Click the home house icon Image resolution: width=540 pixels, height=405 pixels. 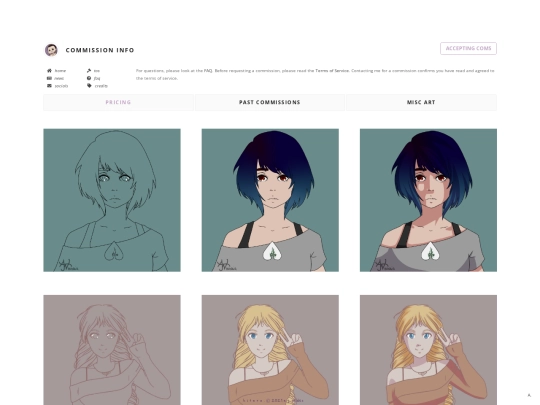coord(49,71)
